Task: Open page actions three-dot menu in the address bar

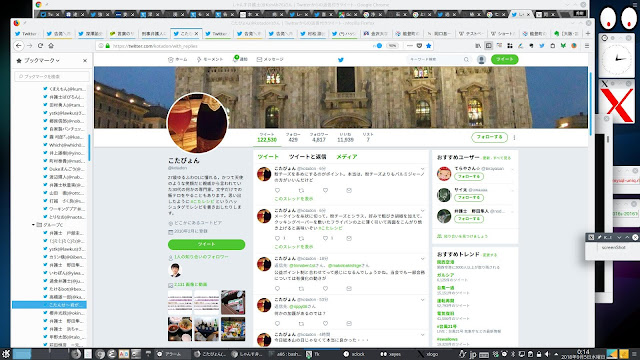Action: click(x=410, y=46)
